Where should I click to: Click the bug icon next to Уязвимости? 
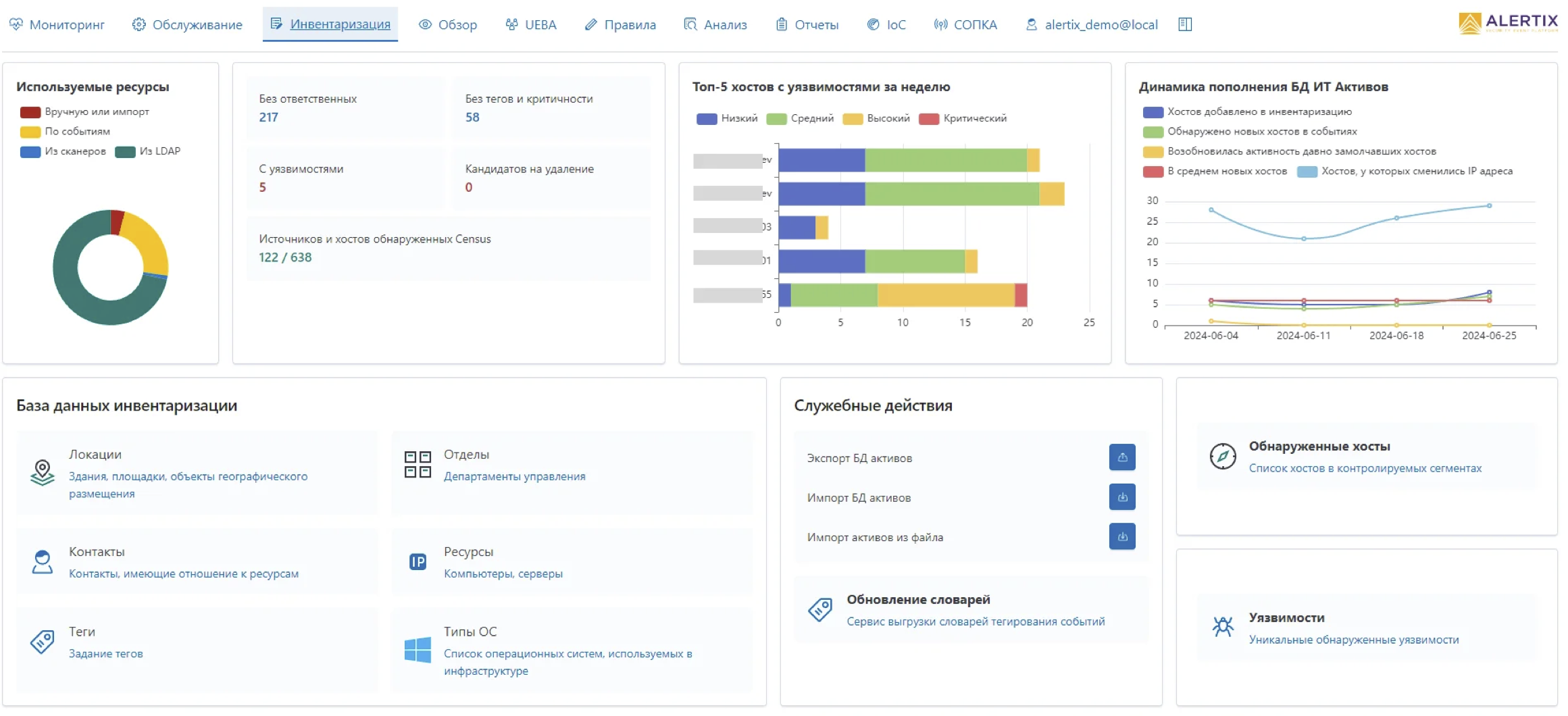1222,627
